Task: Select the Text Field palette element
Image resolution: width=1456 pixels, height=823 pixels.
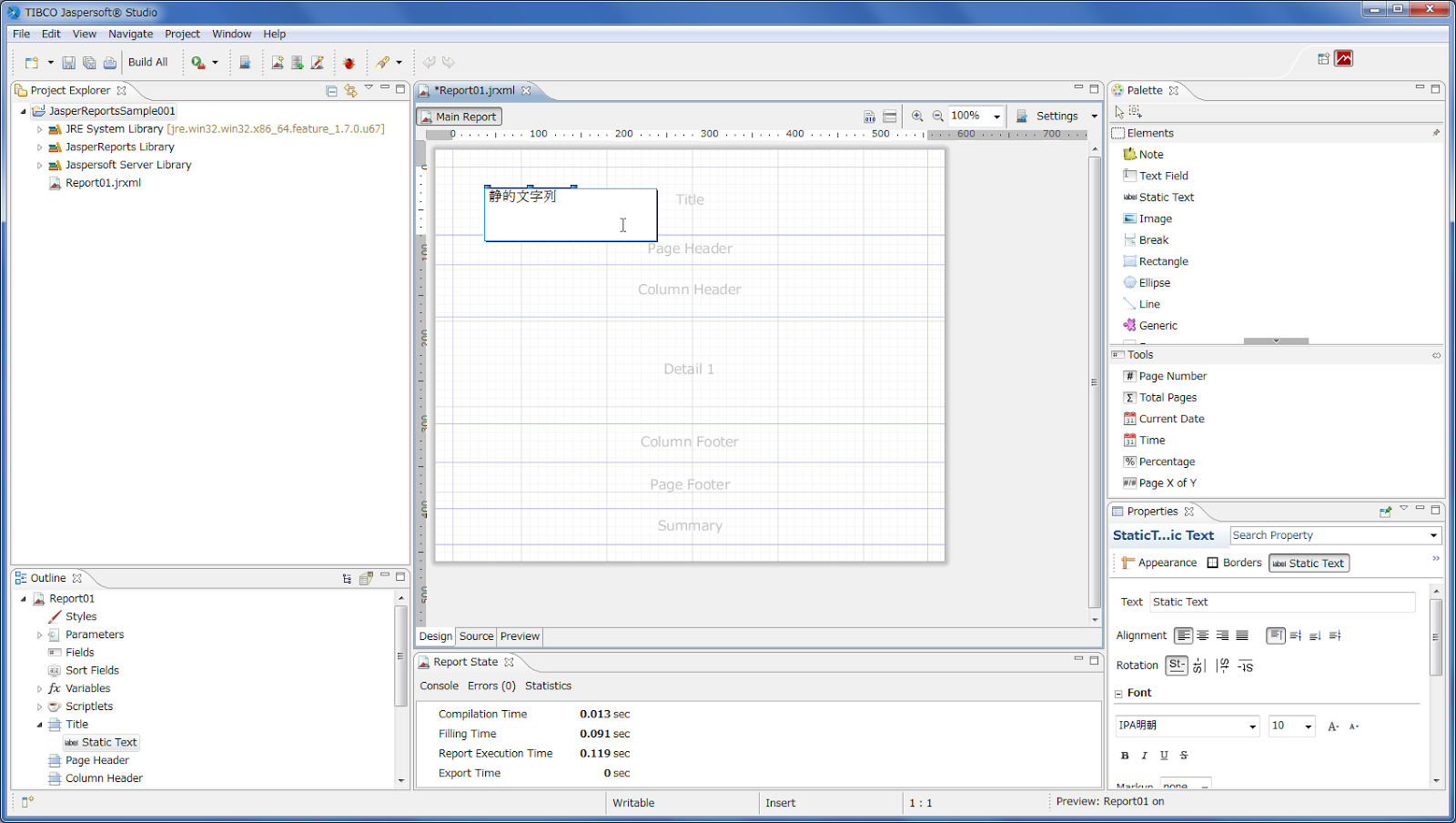Action: (1156, 176)
